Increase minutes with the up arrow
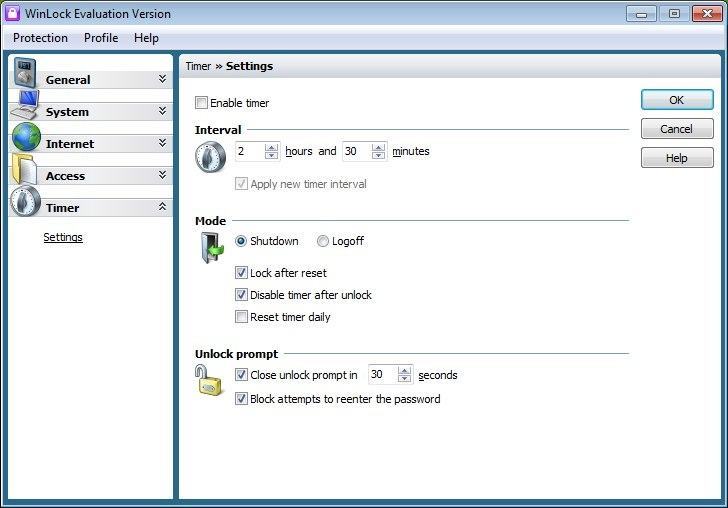 pos(378,147)
